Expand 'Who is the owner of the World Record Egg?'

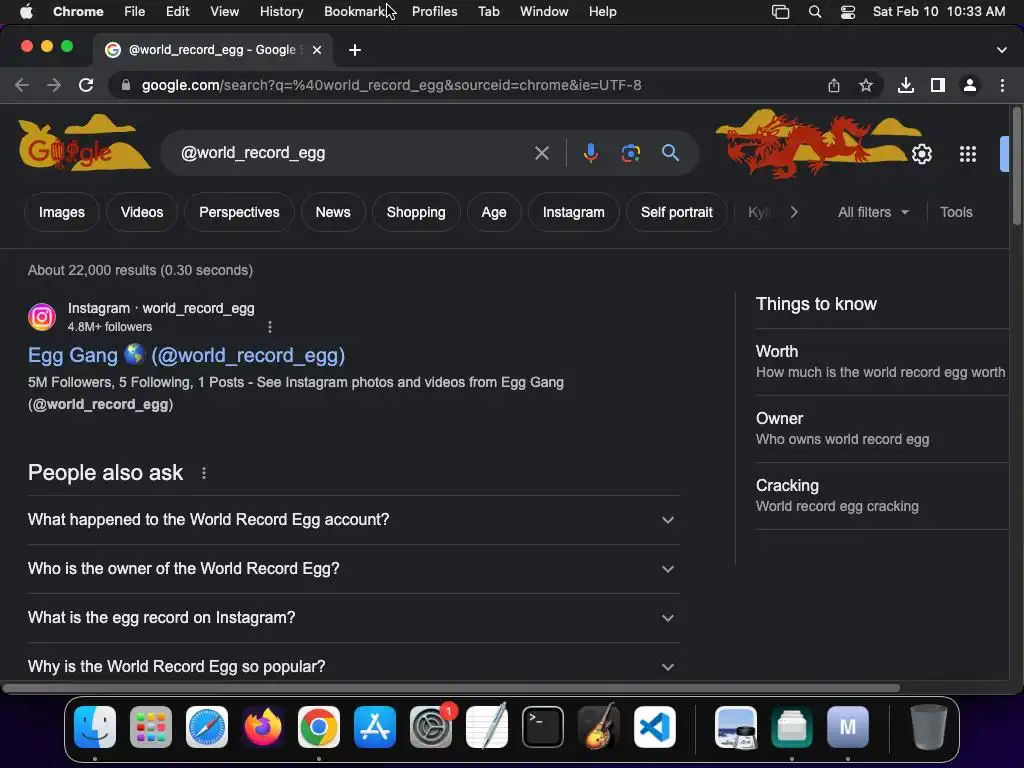pos(353,569)
